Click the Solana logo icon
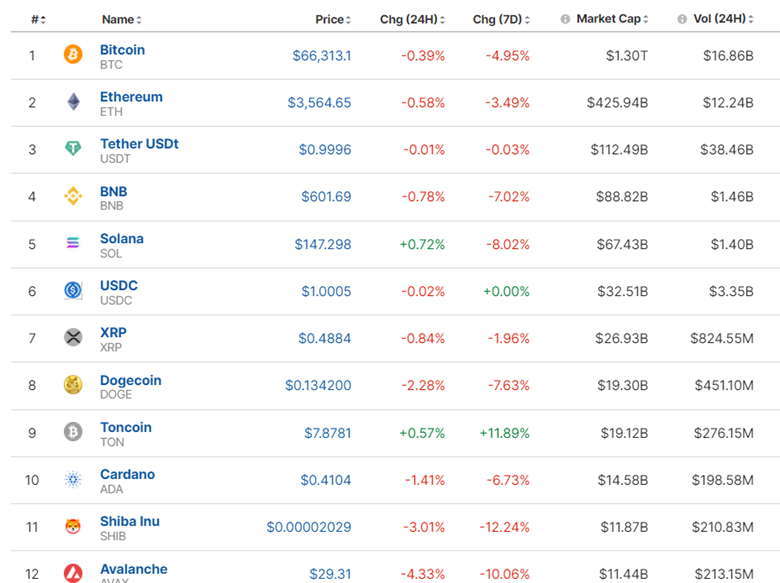Viewport: 780px width, 583px height. [73, 243]
